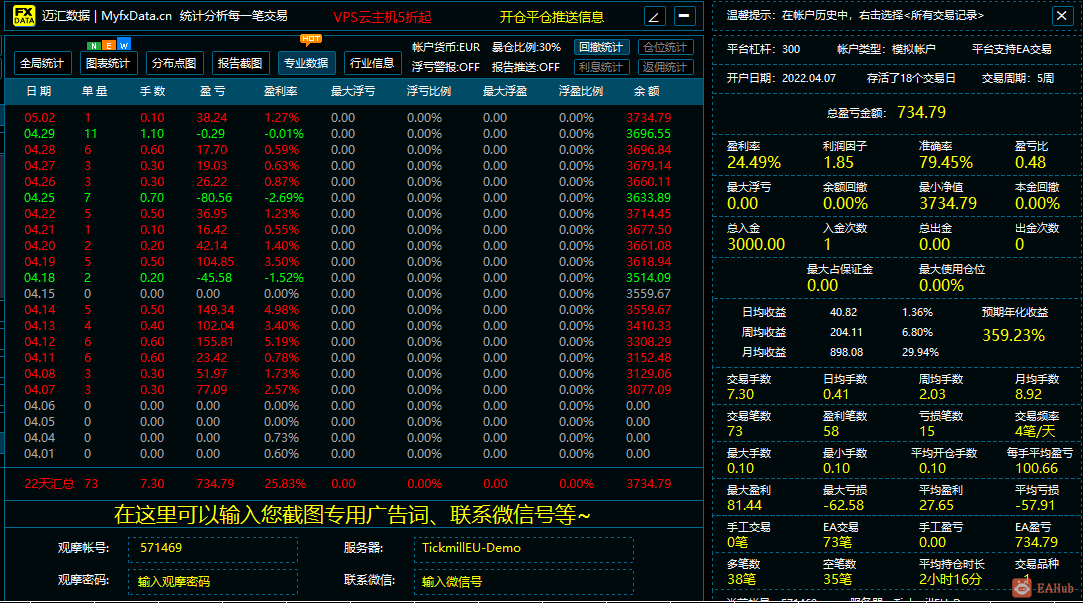Open the 图表统计 tab

coord(108,63)
